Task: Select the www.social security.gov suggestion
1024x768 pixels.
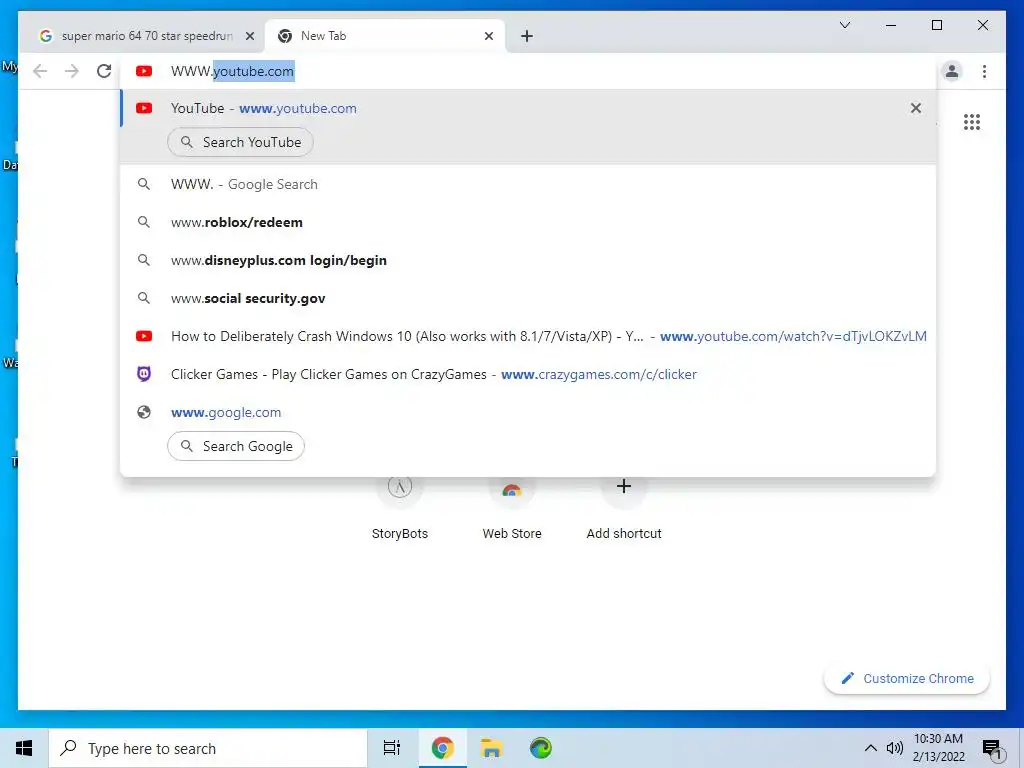Action: (x=528, y=298)
